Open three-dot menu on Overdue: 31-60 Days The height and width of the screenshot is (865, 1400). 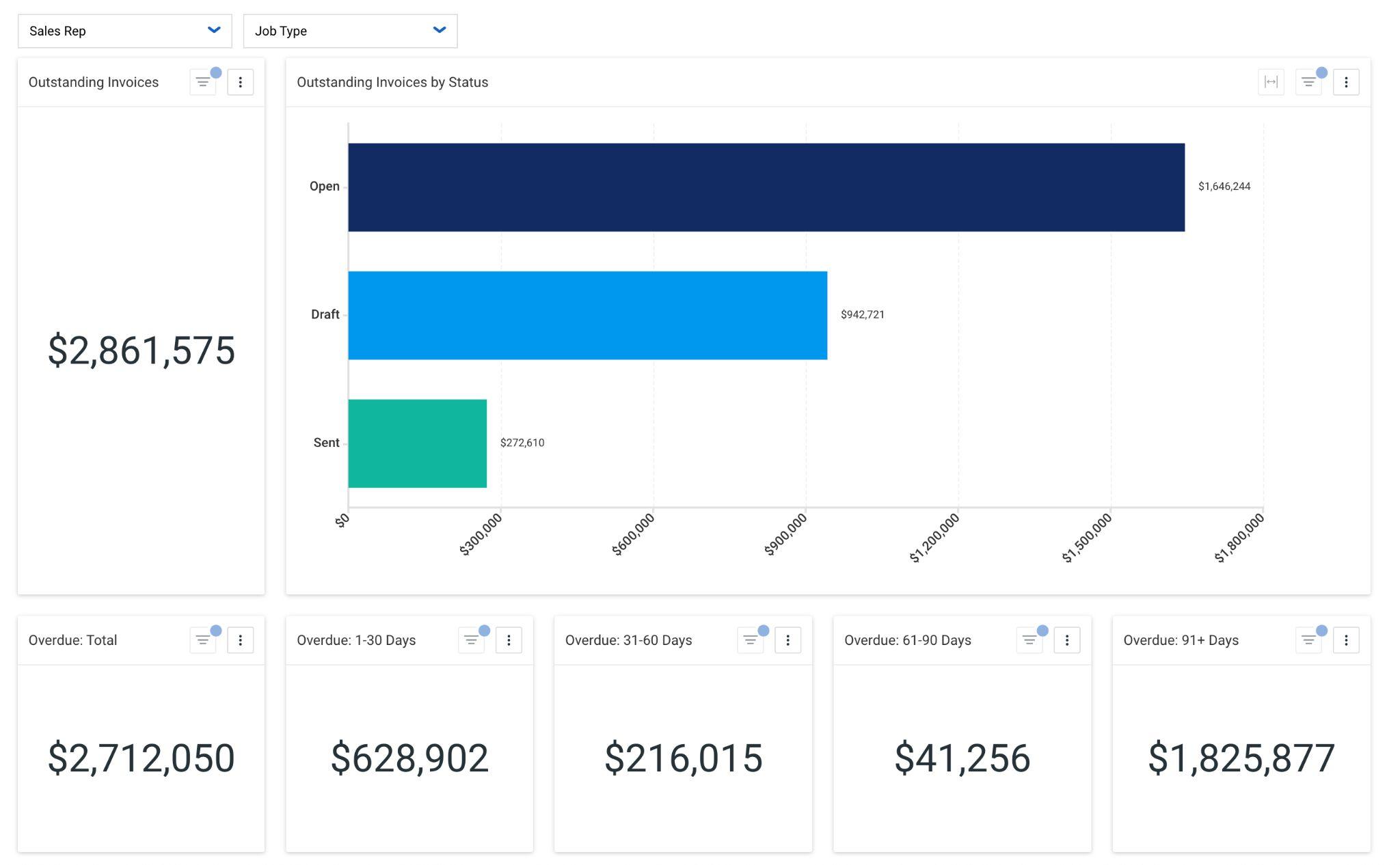coord(787,640)
